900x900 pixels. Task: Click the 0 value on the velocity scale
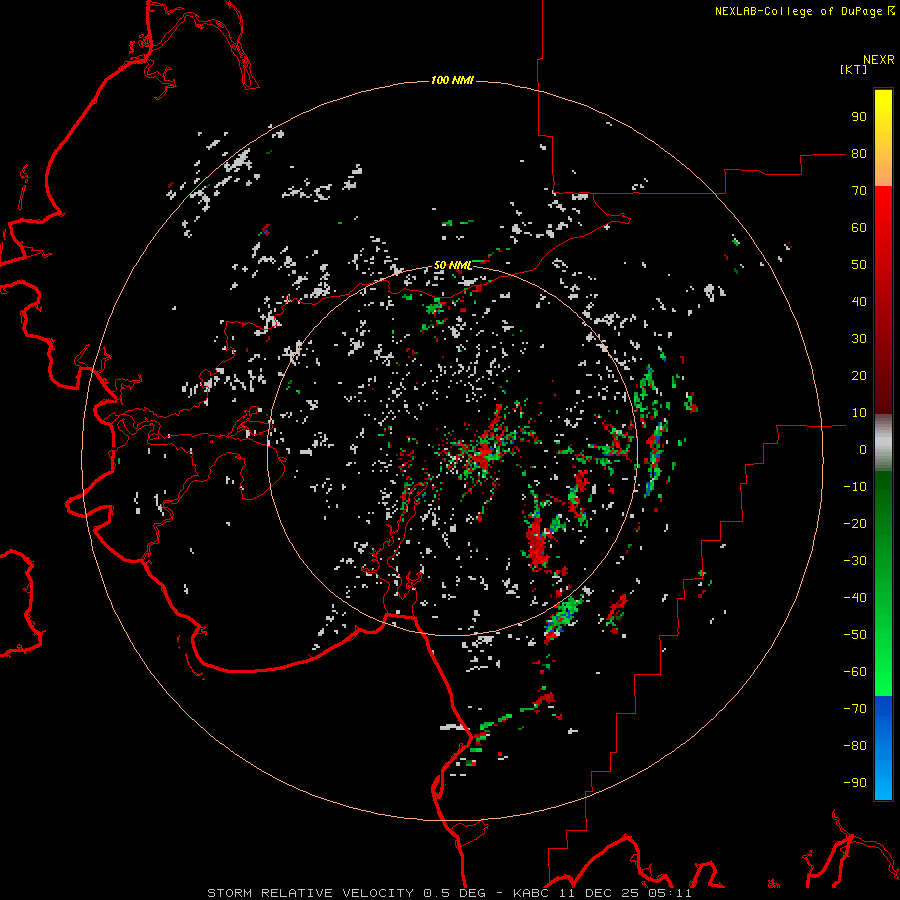click(x=863, y=449)
